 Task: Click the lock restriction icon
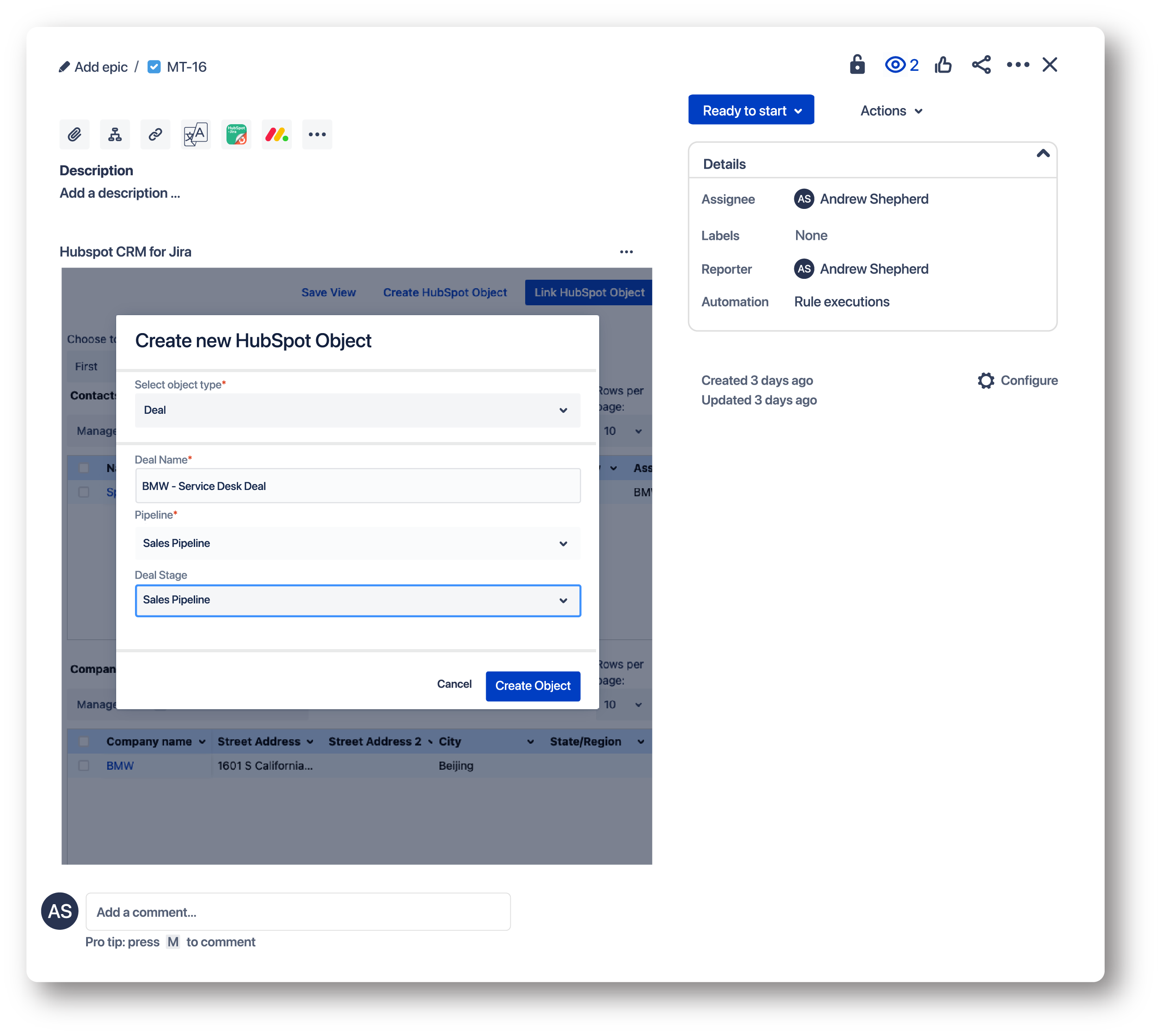857,65
